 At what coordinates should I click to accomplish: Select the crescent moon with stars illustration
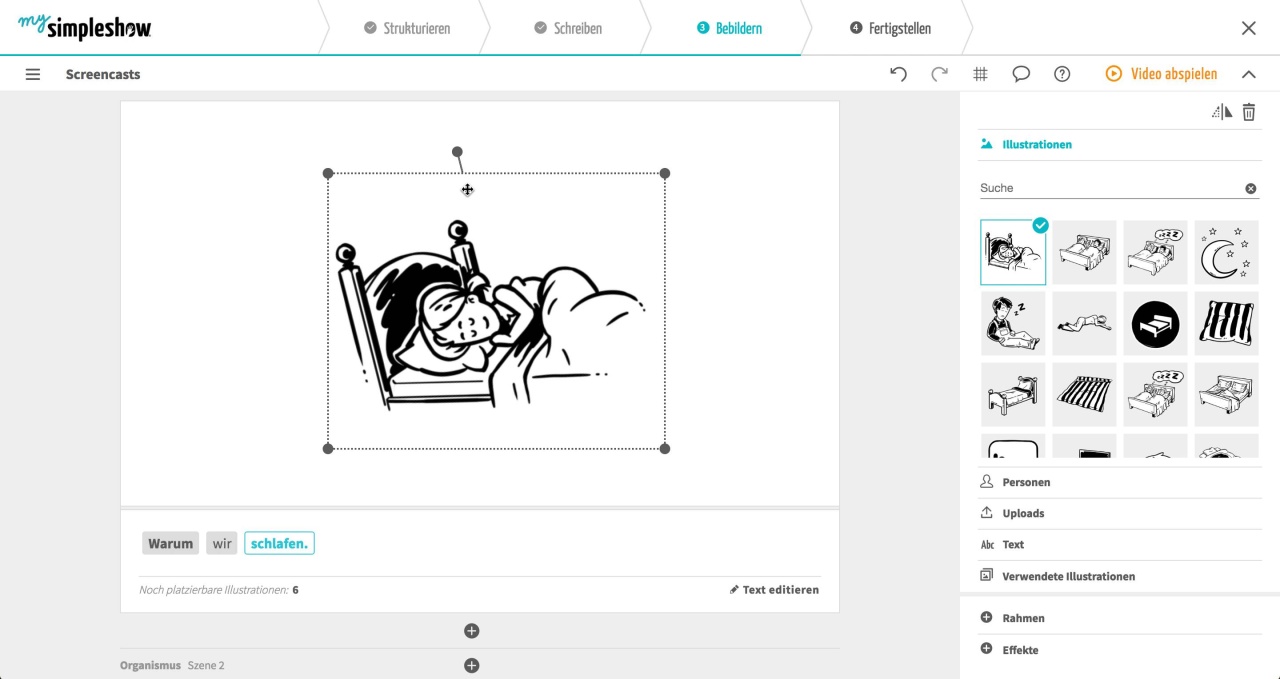point(1226,252)
